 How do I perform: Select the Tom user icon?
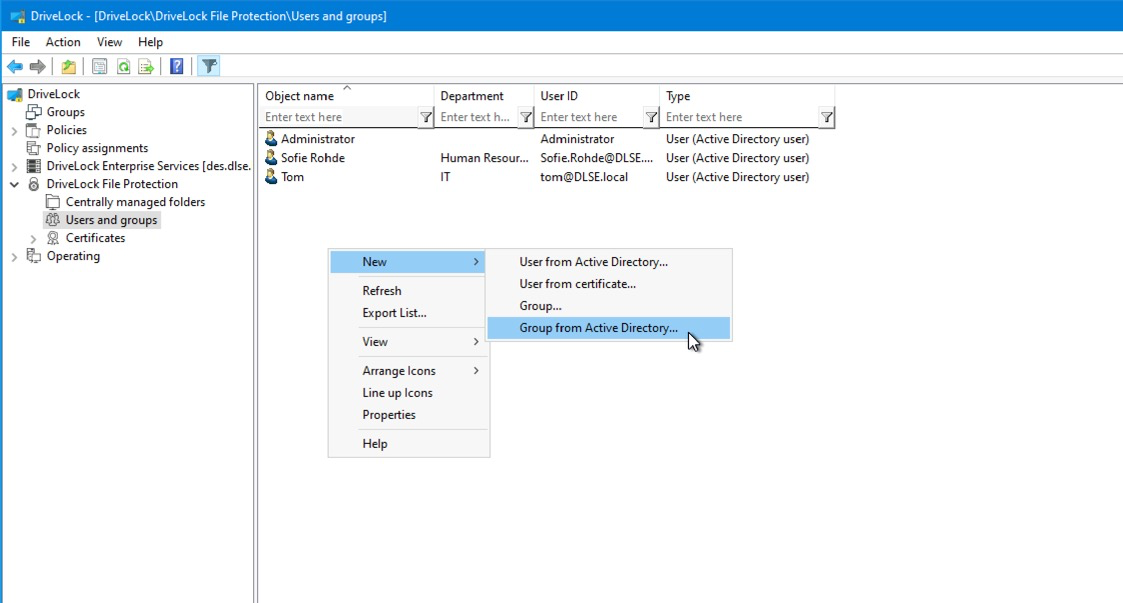point(271,177)
